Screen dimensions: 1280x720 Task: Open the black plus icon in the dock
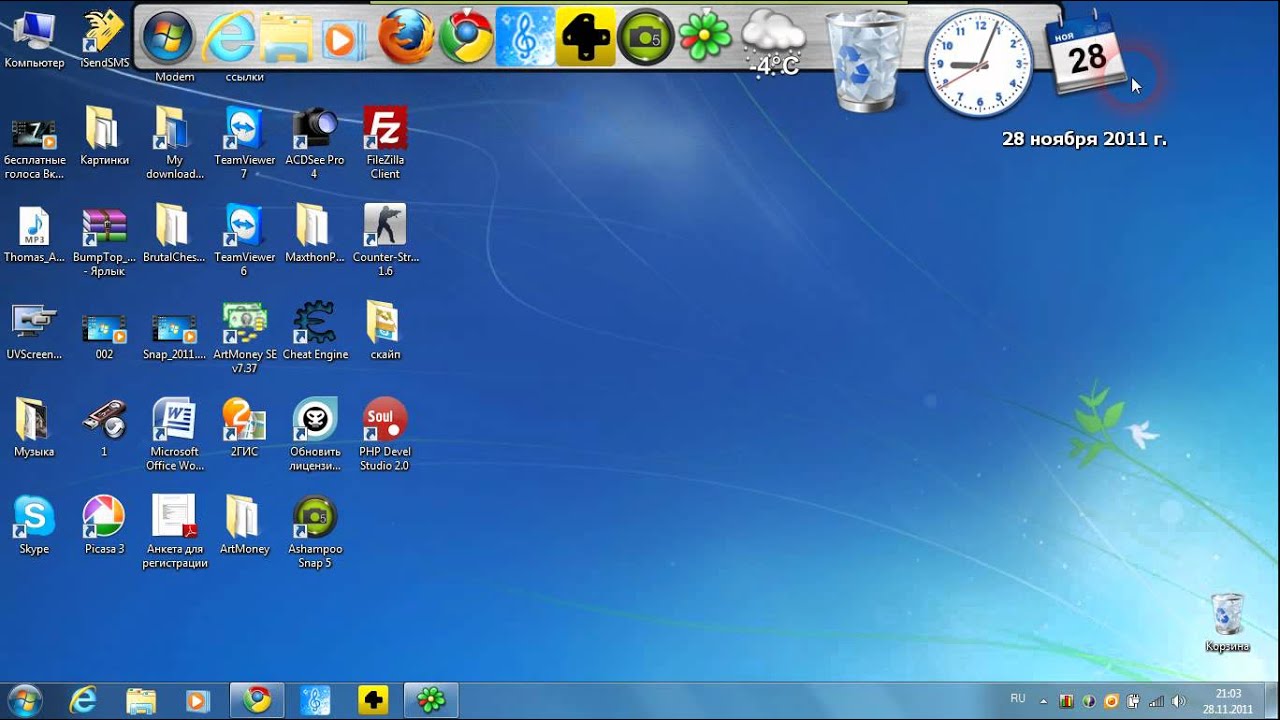(x=586, y=37)
